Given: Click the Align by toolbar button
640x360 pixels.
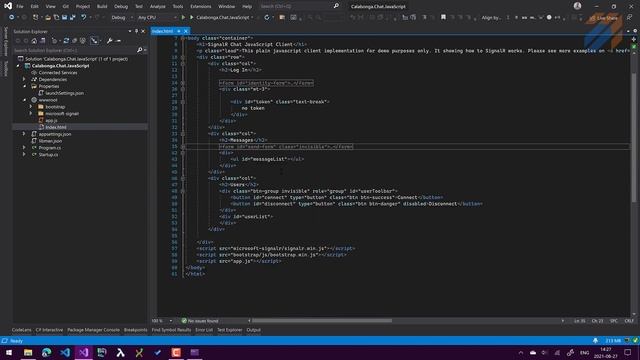Looking at the screenshot, I should (x=491, y=18).
